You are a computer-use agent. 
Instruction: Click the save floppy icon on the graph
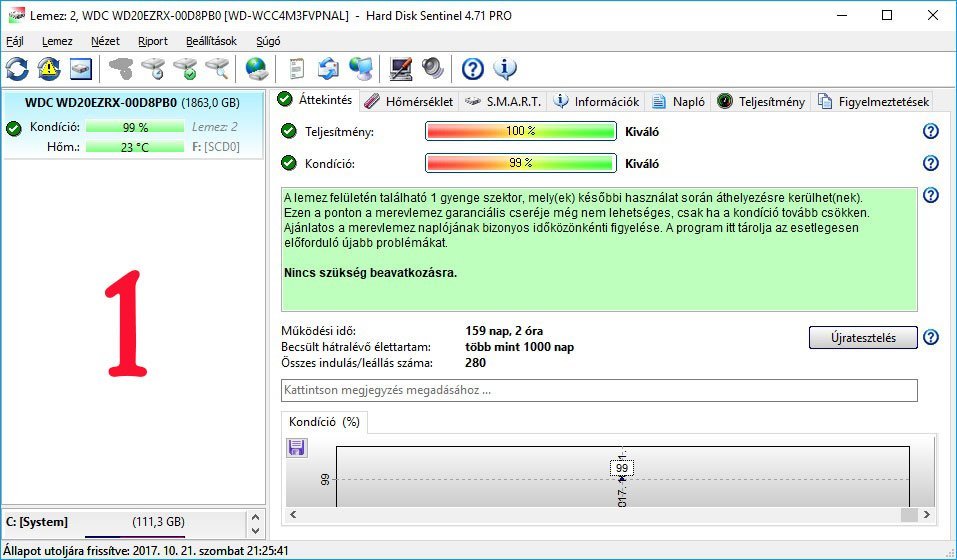297,448
